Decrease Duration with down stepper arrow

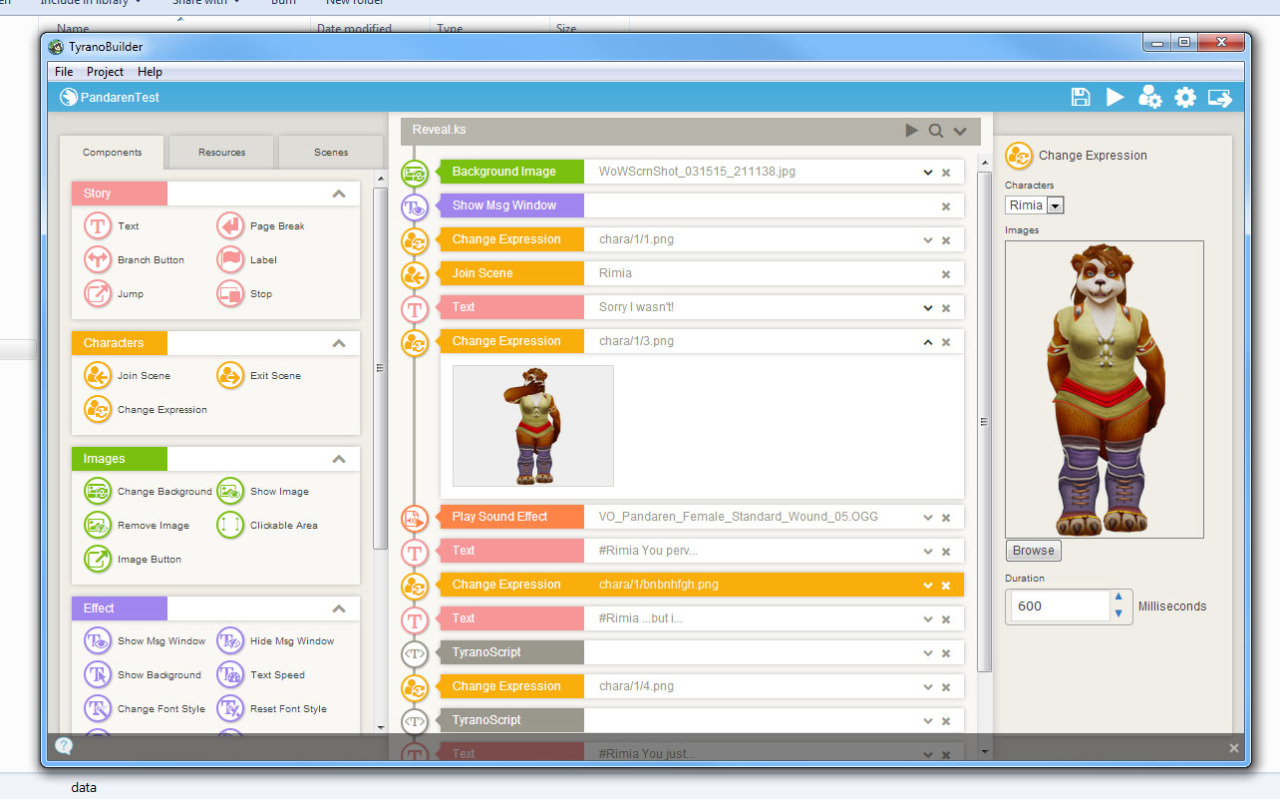click(x=1118, y=613)
